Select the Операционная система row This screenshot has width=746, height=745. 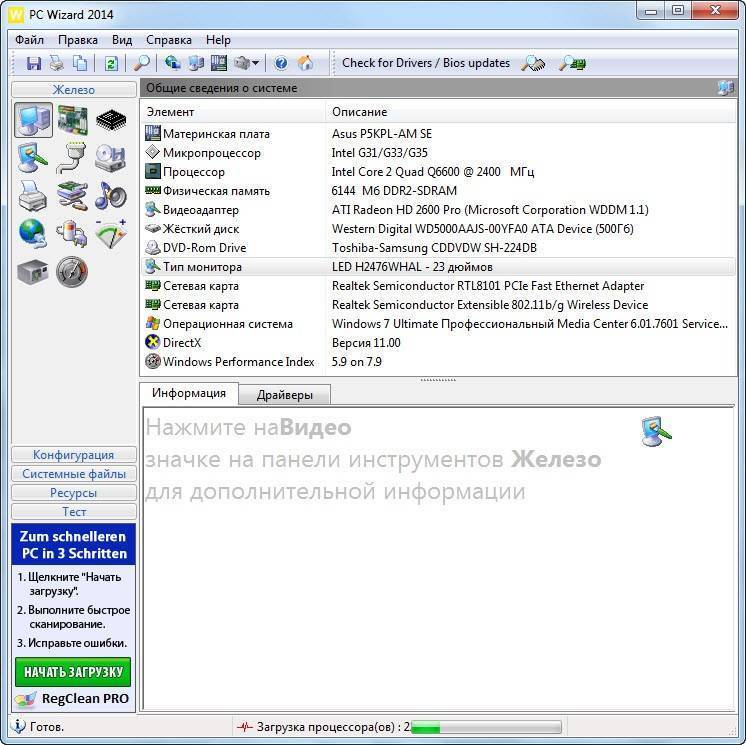pyautogui.click(x=439, y=324)
